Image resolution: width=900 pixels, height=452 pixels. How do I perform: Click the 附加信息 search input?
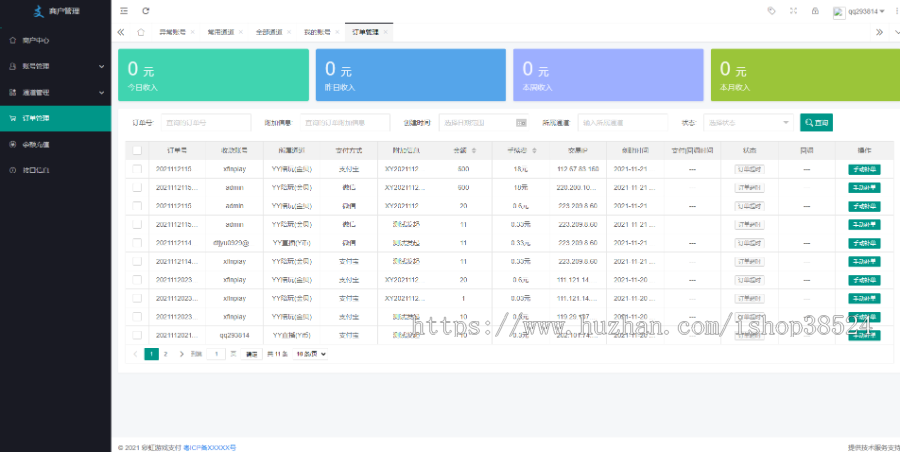coord(345,122)
